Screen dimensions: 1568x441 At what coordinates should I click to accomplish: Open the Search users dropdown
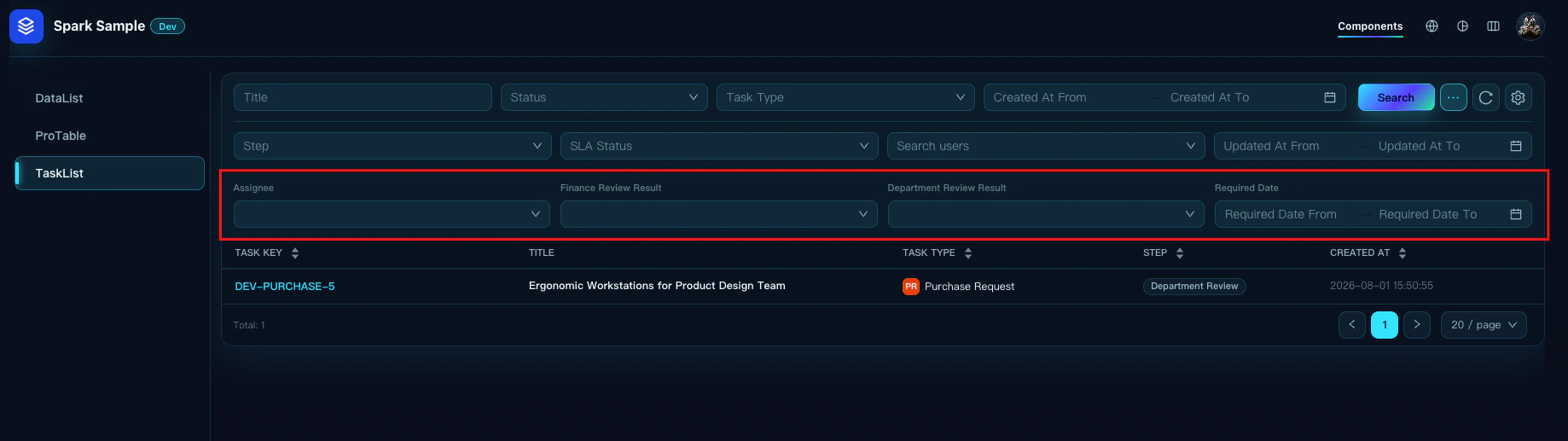point(1046,146)
